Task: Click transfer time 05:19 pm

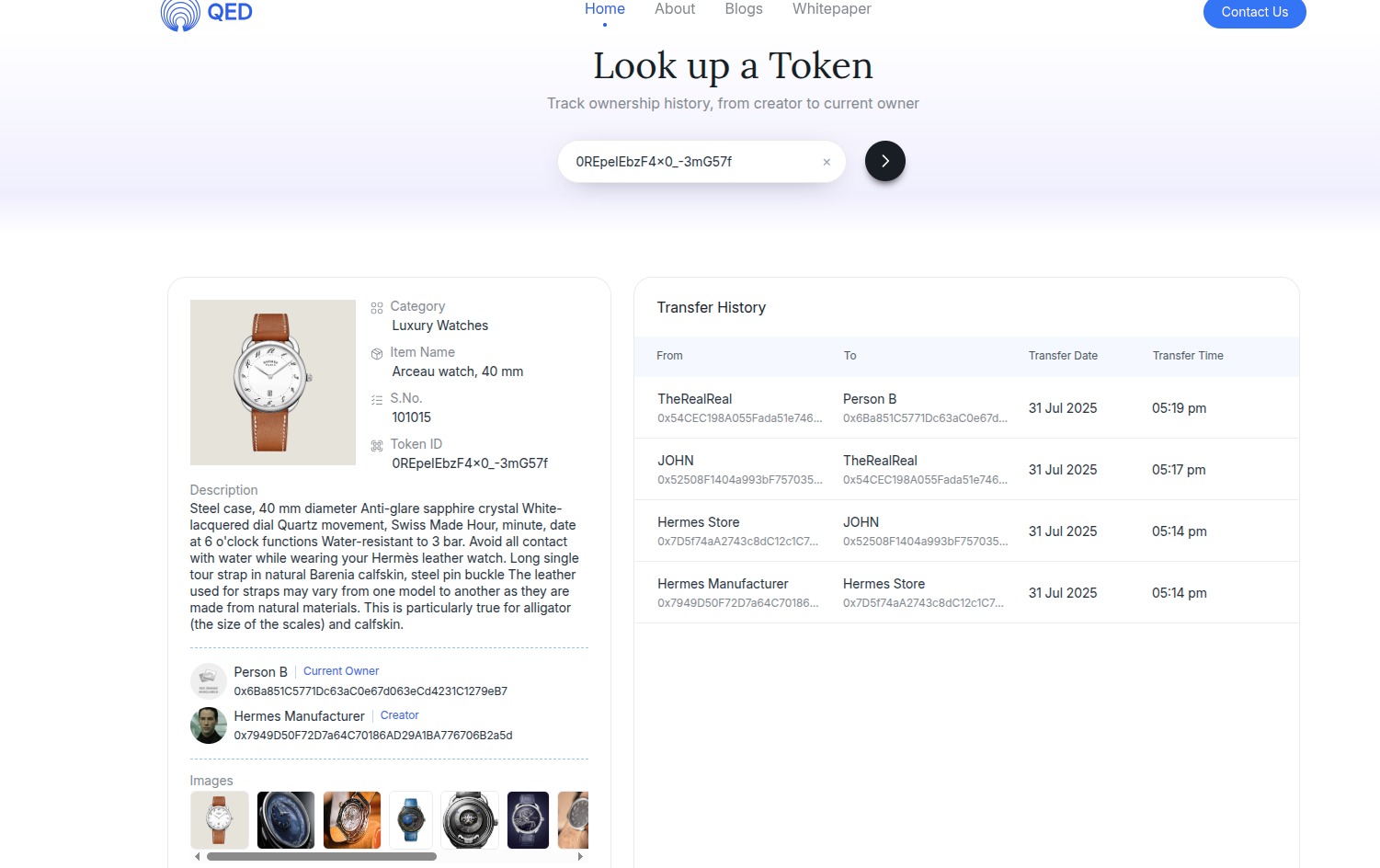Action: click(x=1180, y=408)
